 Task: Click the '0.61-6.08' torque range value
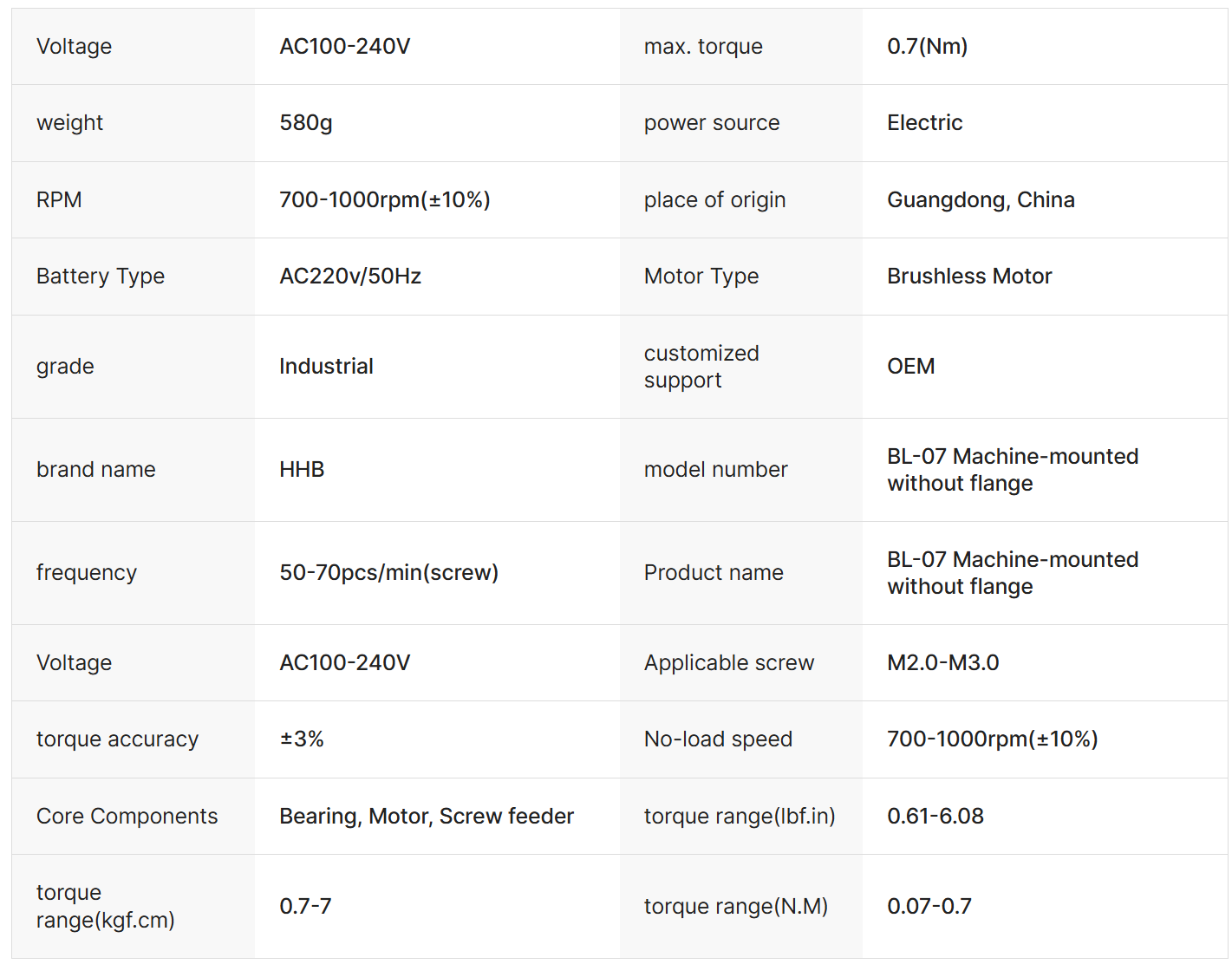click(x=935, y=817)
